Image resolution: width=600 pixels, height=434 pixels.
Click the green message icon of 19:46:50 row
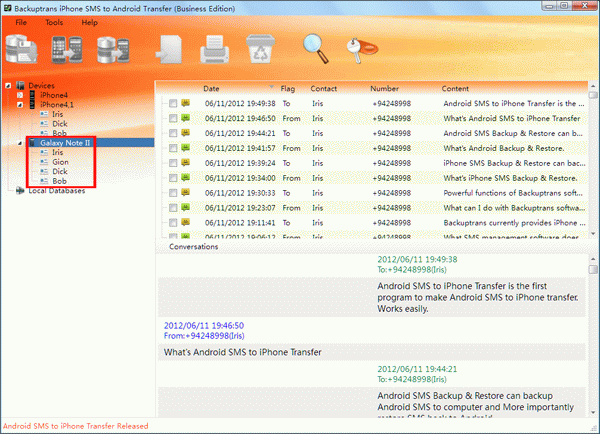coord(186,118)
